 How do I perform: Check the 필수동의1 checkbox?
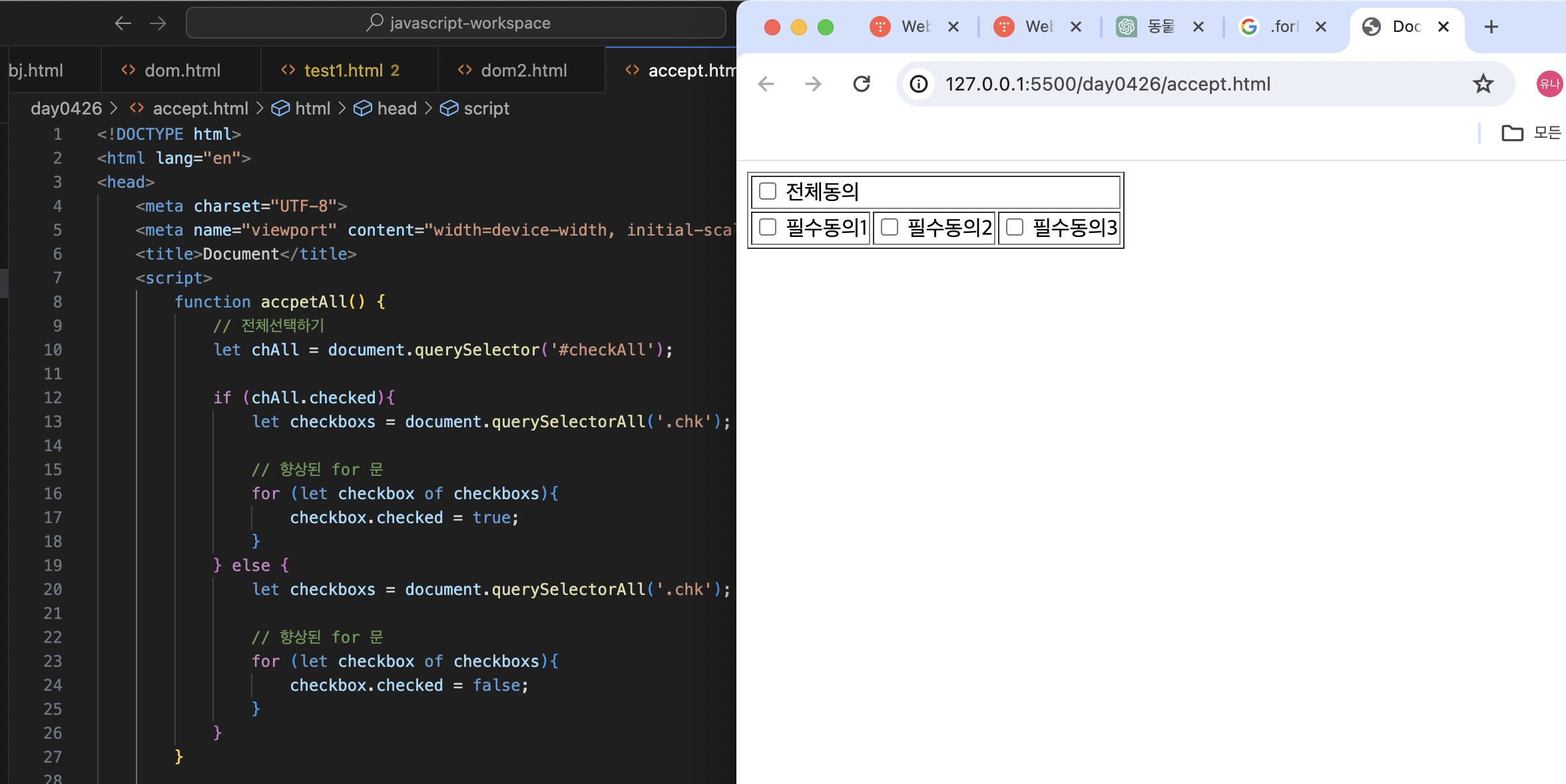(768, 227)
